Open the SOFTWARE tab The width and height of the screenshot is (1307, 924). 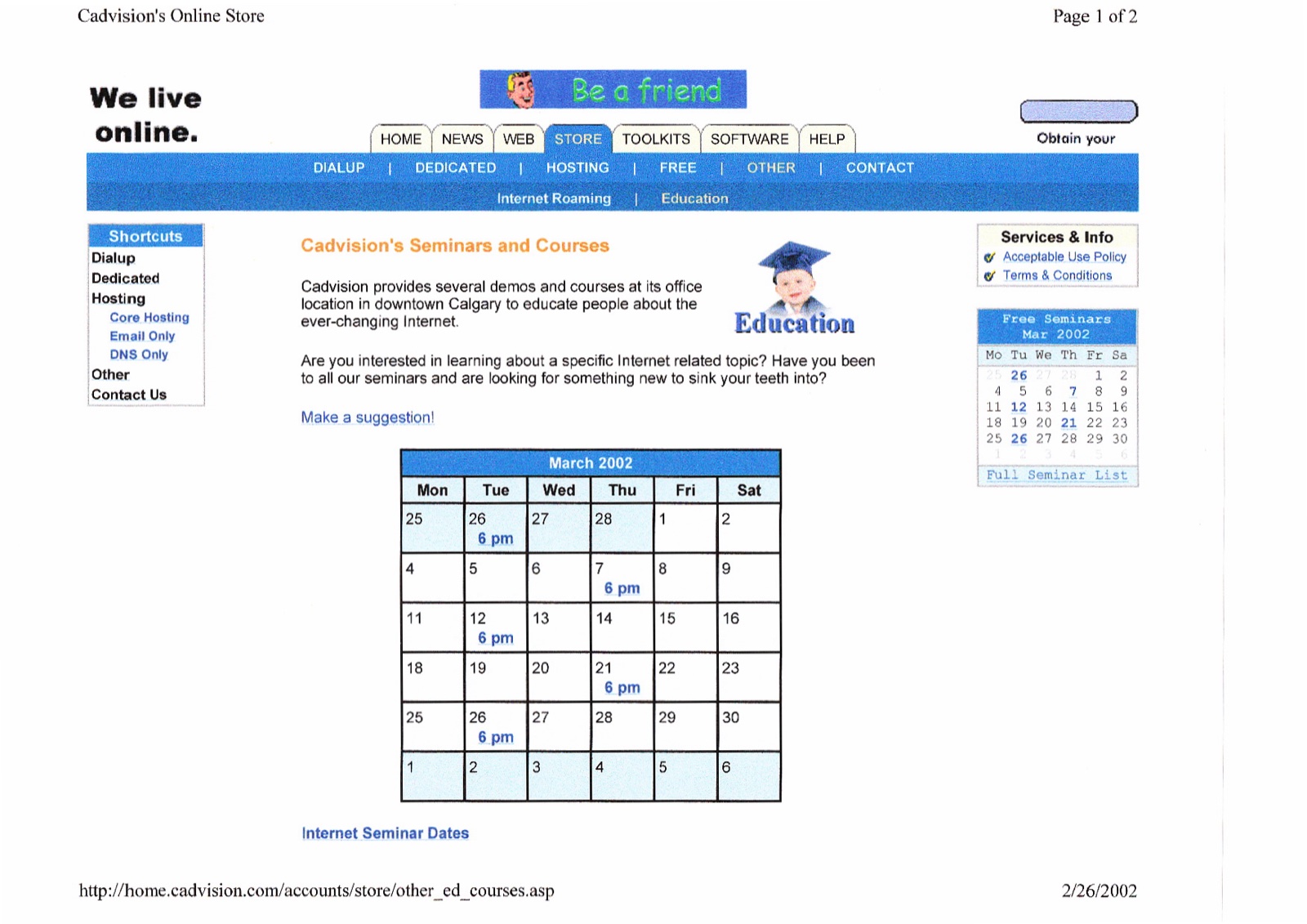coord(749,139)
